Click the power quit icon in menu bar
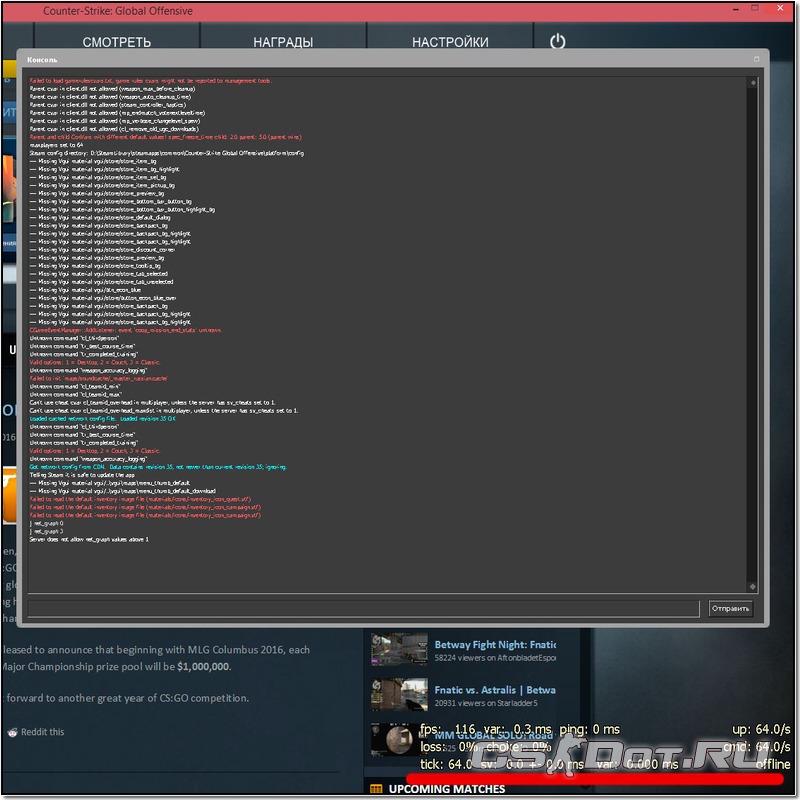Viewport: 800px width, 800px height. coord(558,41)
